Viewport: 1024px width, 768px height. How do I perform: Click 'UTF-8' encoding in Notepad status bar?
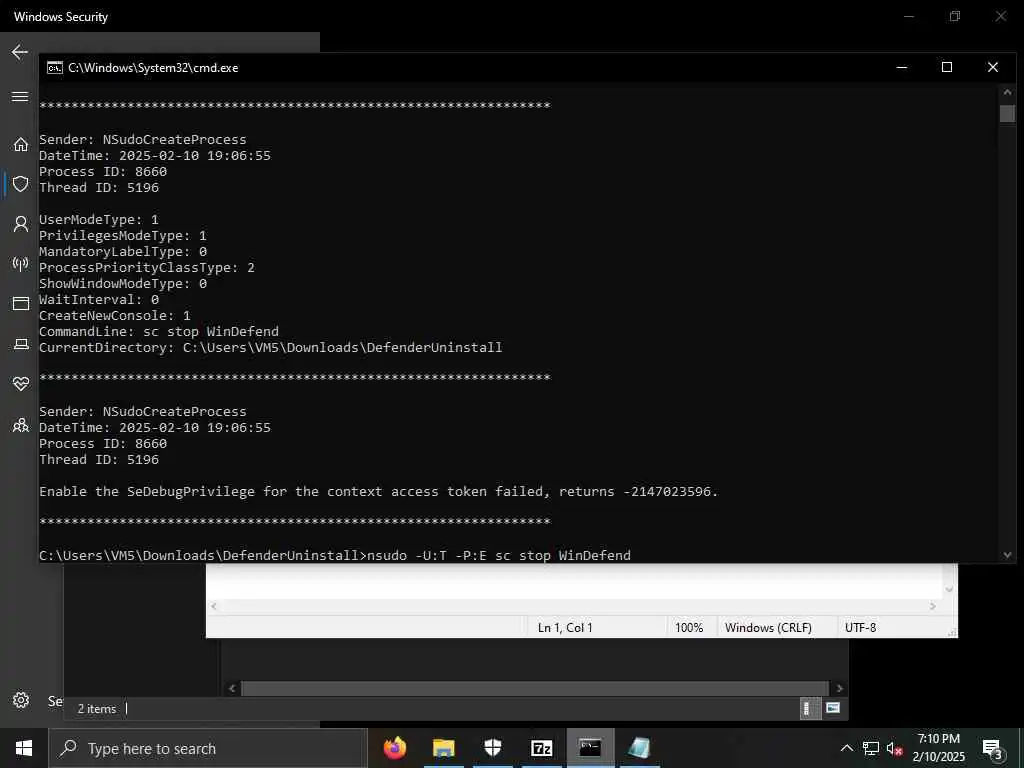click(860, 628)
